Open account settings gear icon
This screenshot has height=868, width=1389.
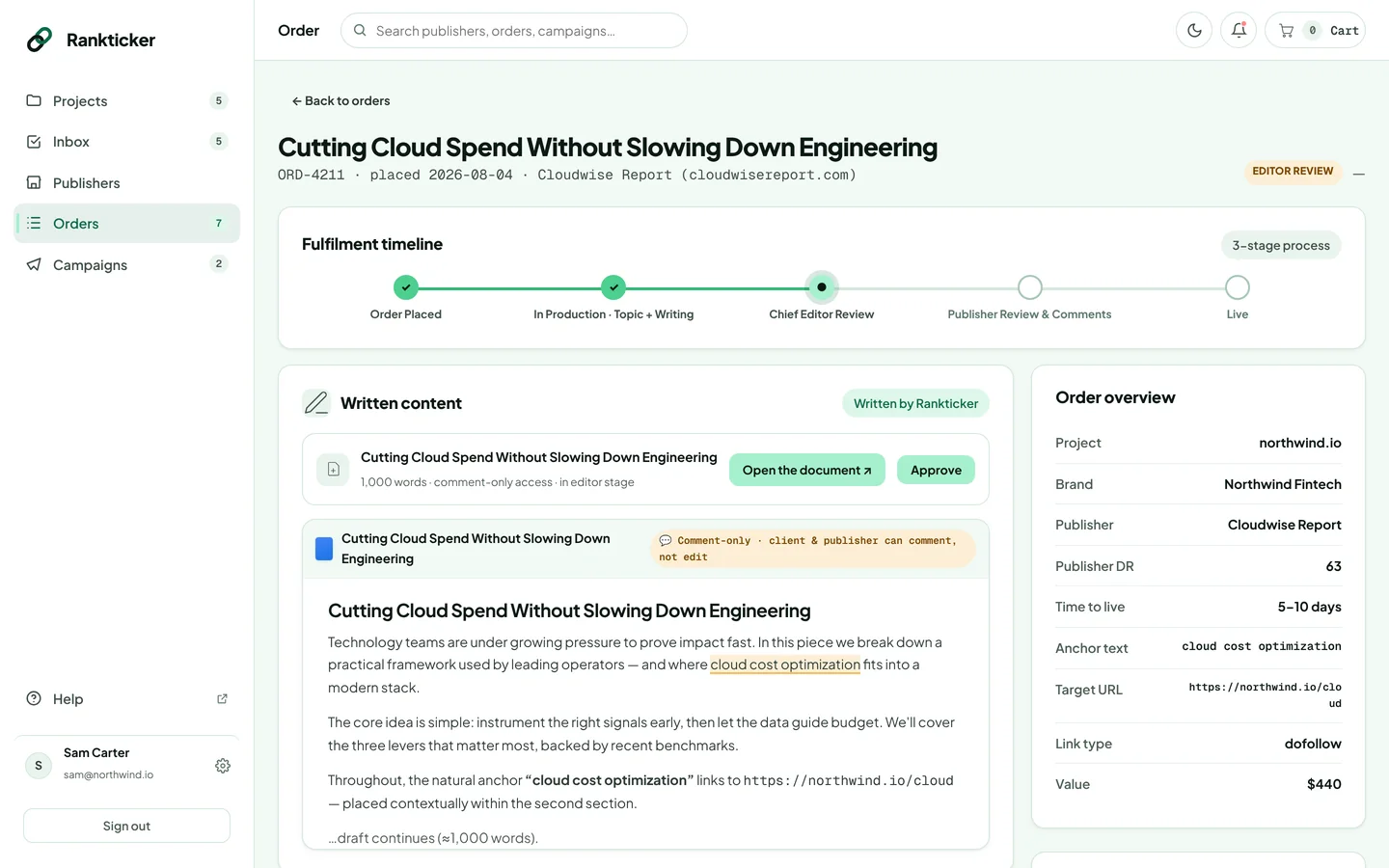click(x=223, y=766)
